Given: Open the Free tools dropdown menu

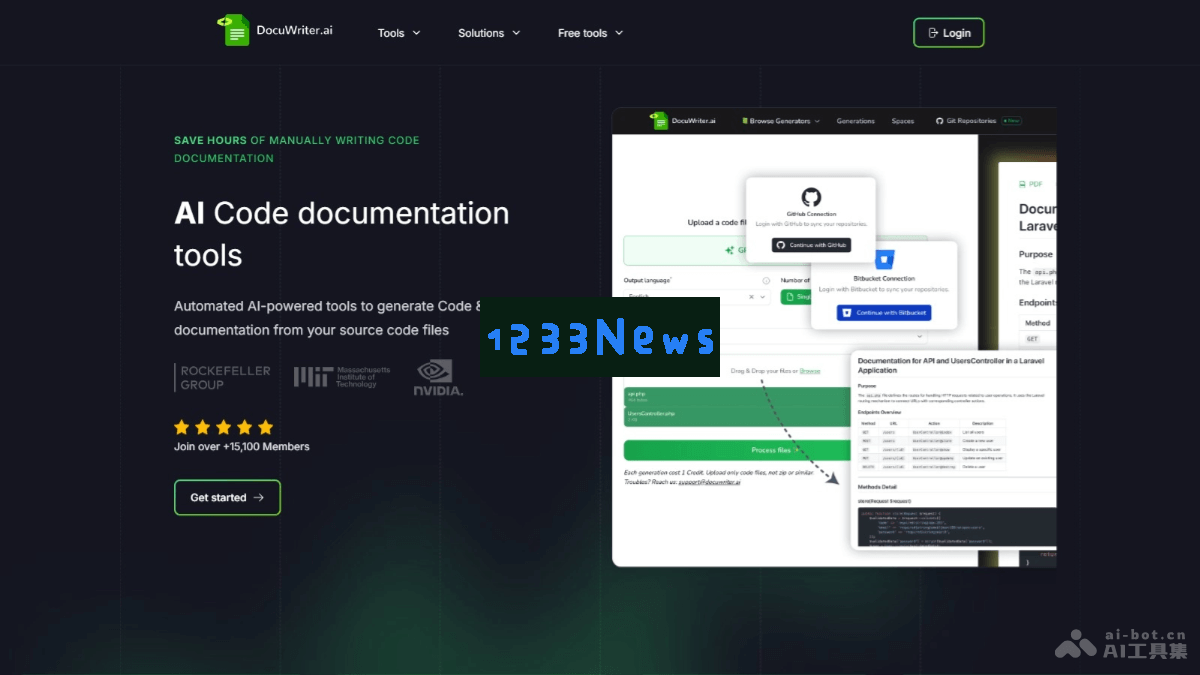Looking at the screenshot, I should pyautogui.click(x=590, y=33).
